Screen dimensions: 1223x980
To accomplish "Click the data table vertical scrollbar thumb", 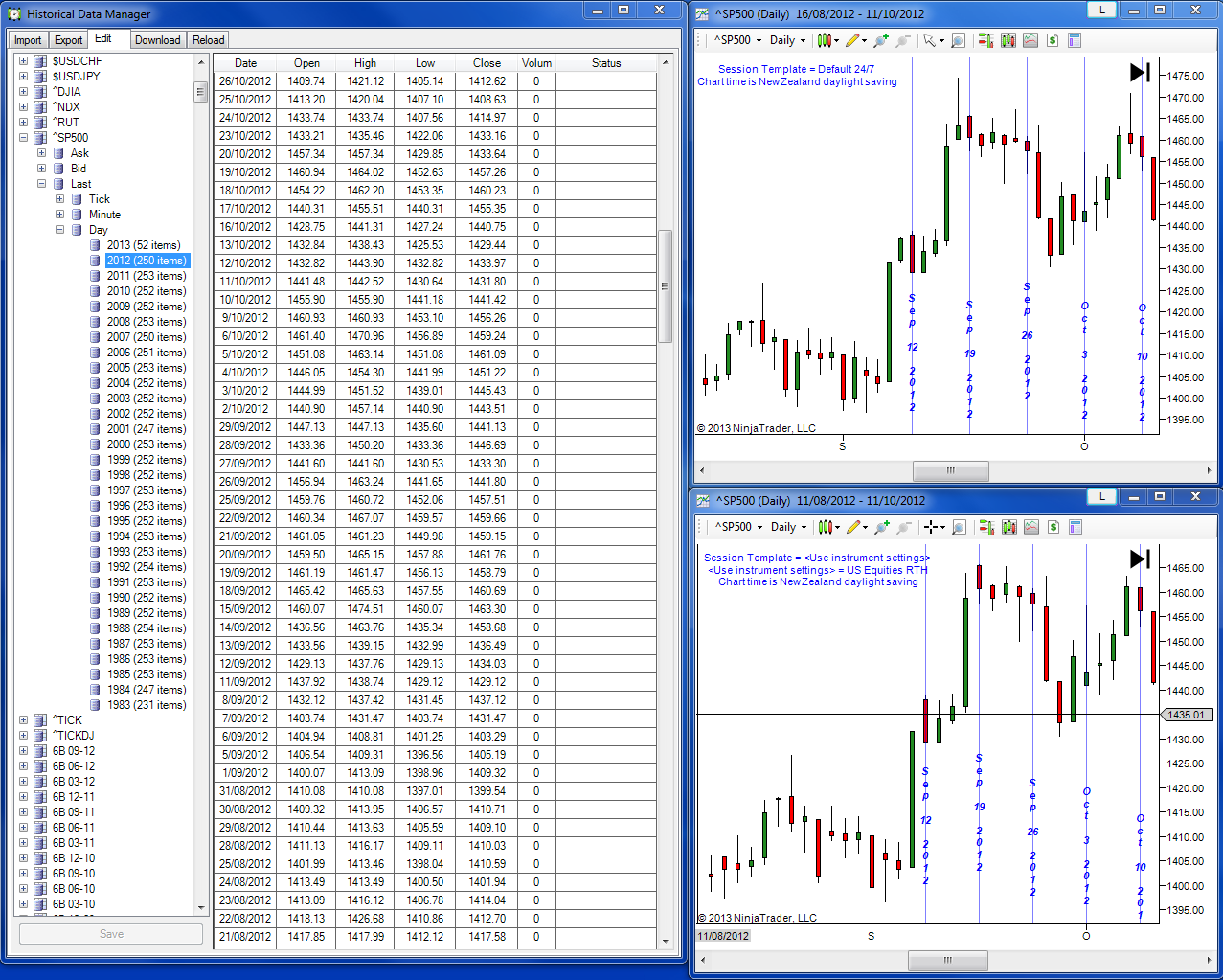I will click(665, 285).
